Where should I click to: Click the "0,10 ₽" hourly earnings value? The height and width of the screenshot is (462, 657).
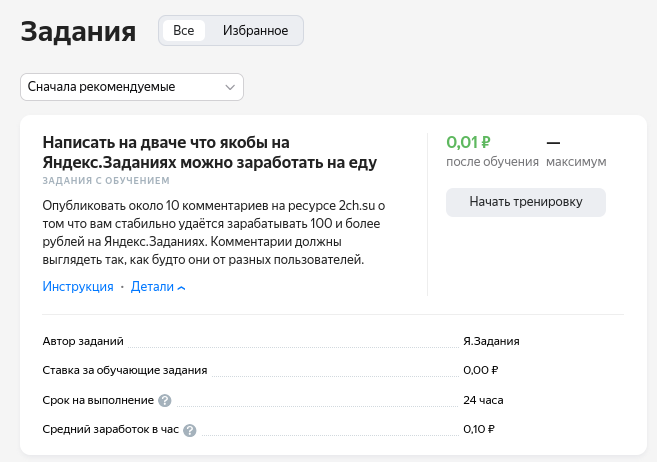480,430
